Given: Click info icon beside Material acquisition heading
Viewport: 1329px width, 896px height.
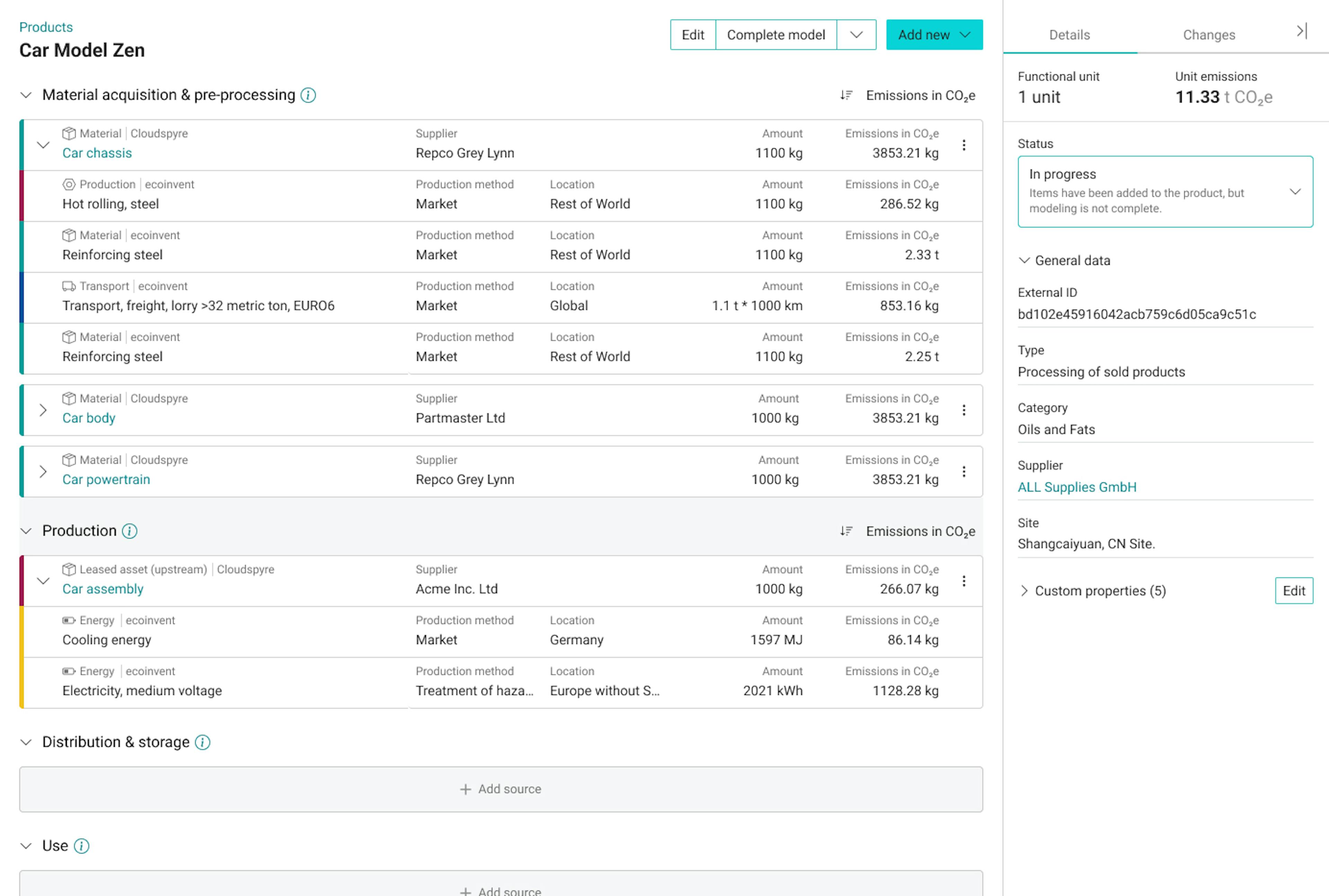Looking at the screenshot, I should 308,95.
